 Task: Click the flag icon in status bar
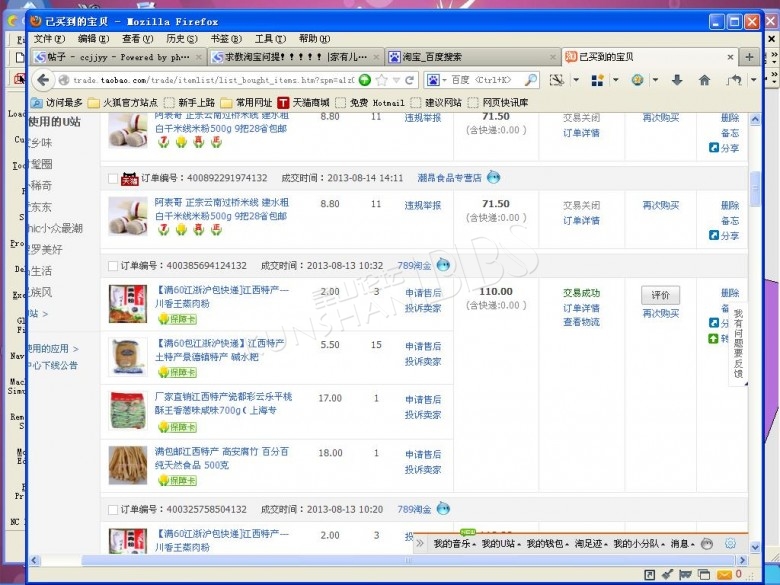(685, 575)
